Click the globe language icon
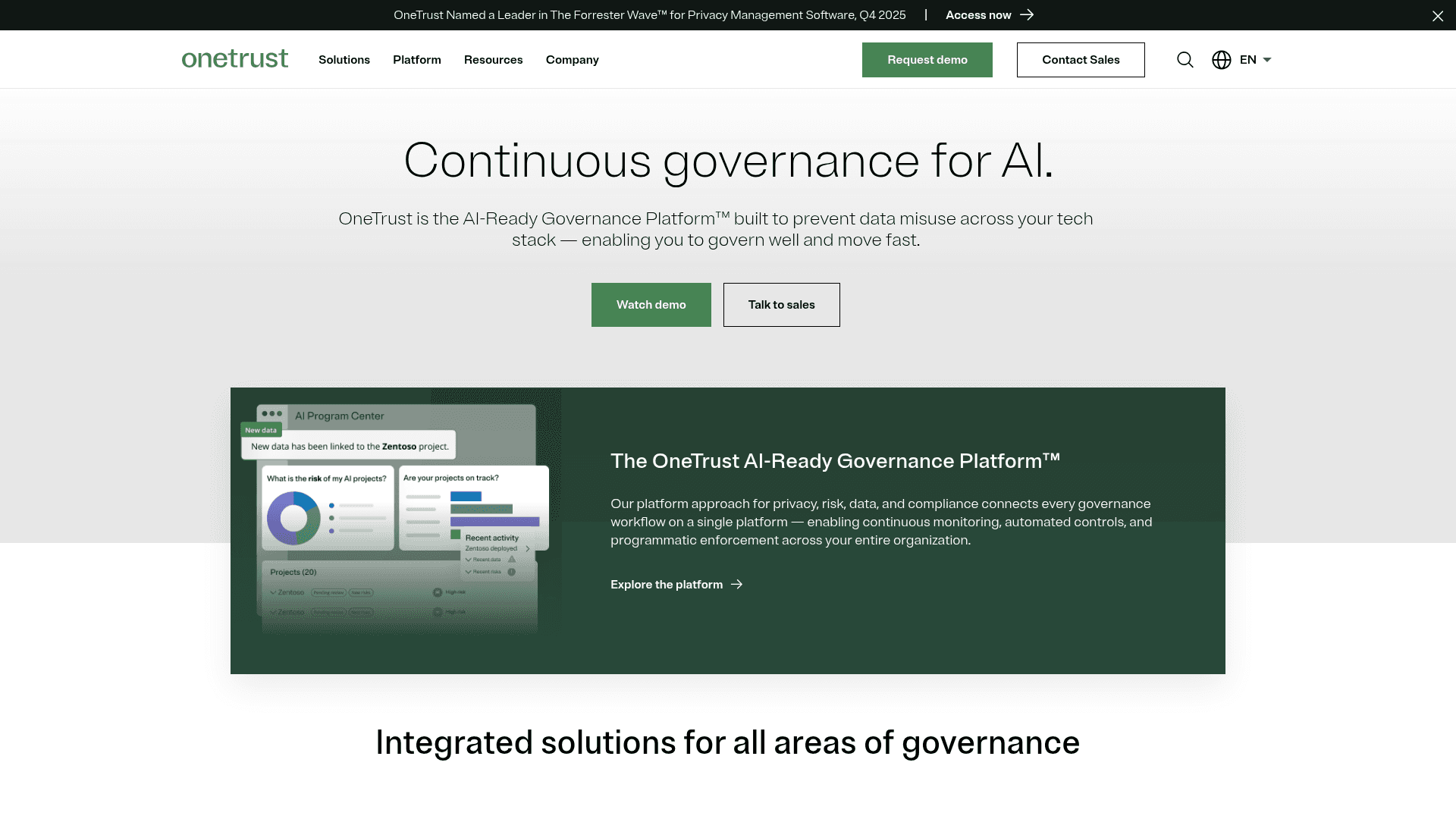The image size is (1456, 819). click(1221, 59)
